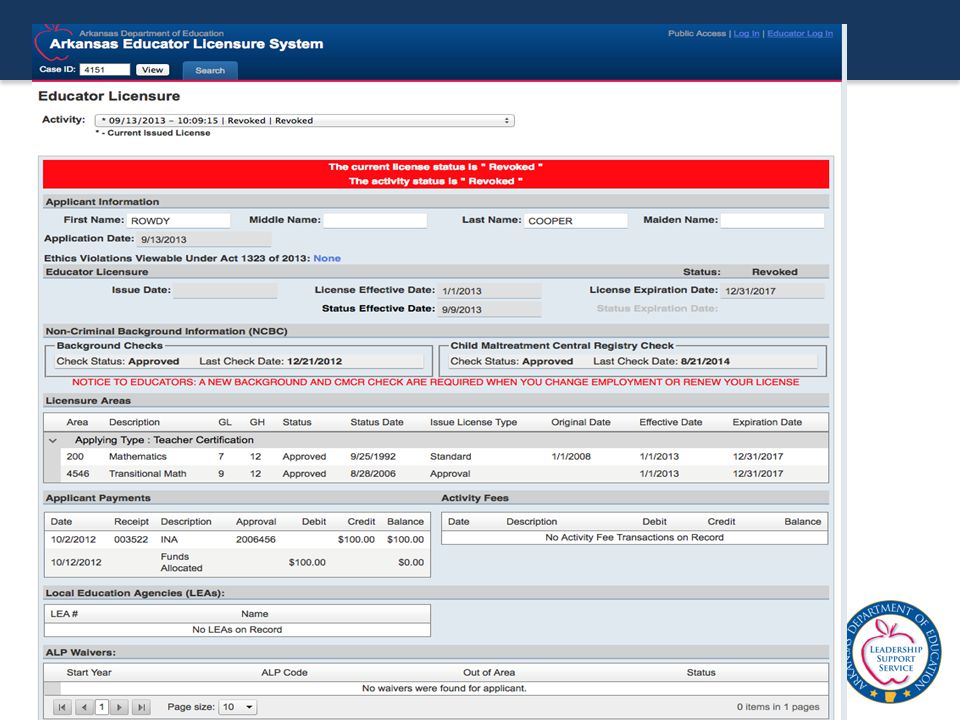Click the Last Name field
Image resolution: width=960 pixels, height=720 pixels.
point(576,221)
